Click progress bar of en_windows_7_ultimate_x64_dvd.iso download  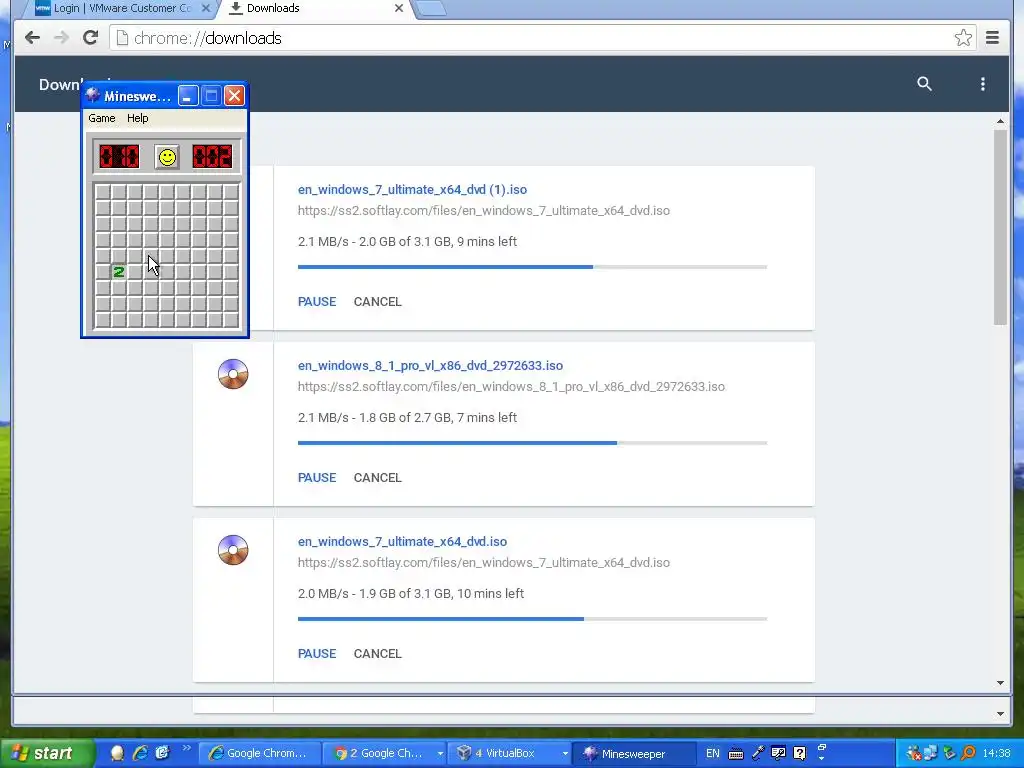tap(532, 618)
